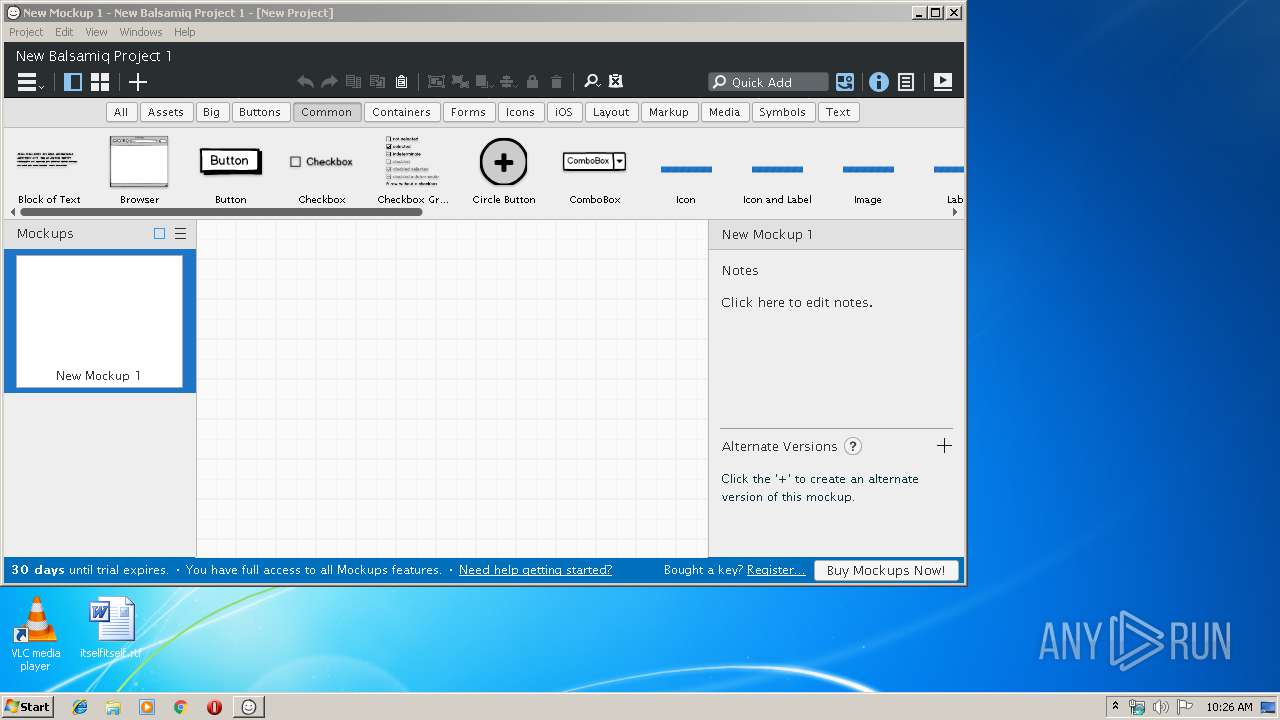Image resolution: width=1280 pixels, height=720 pixels.
Task: Select the Big library category
Action: [211, 112]
